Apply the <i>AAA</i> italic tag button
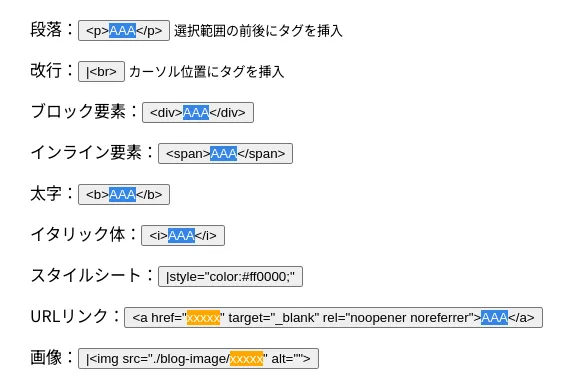565x387 pixels. coord(183,236)
